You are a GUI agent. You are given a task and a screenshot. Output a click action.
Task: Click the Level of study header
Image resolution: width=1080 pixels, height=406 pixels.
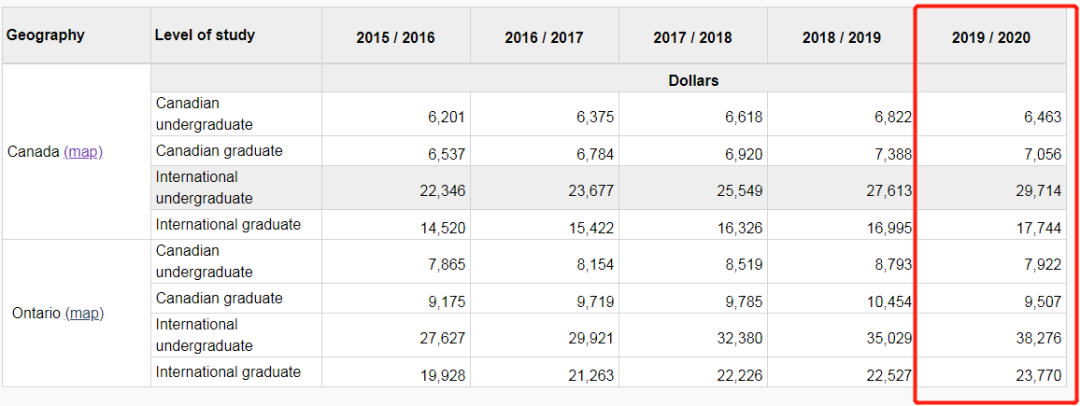(x=205, y=35)
